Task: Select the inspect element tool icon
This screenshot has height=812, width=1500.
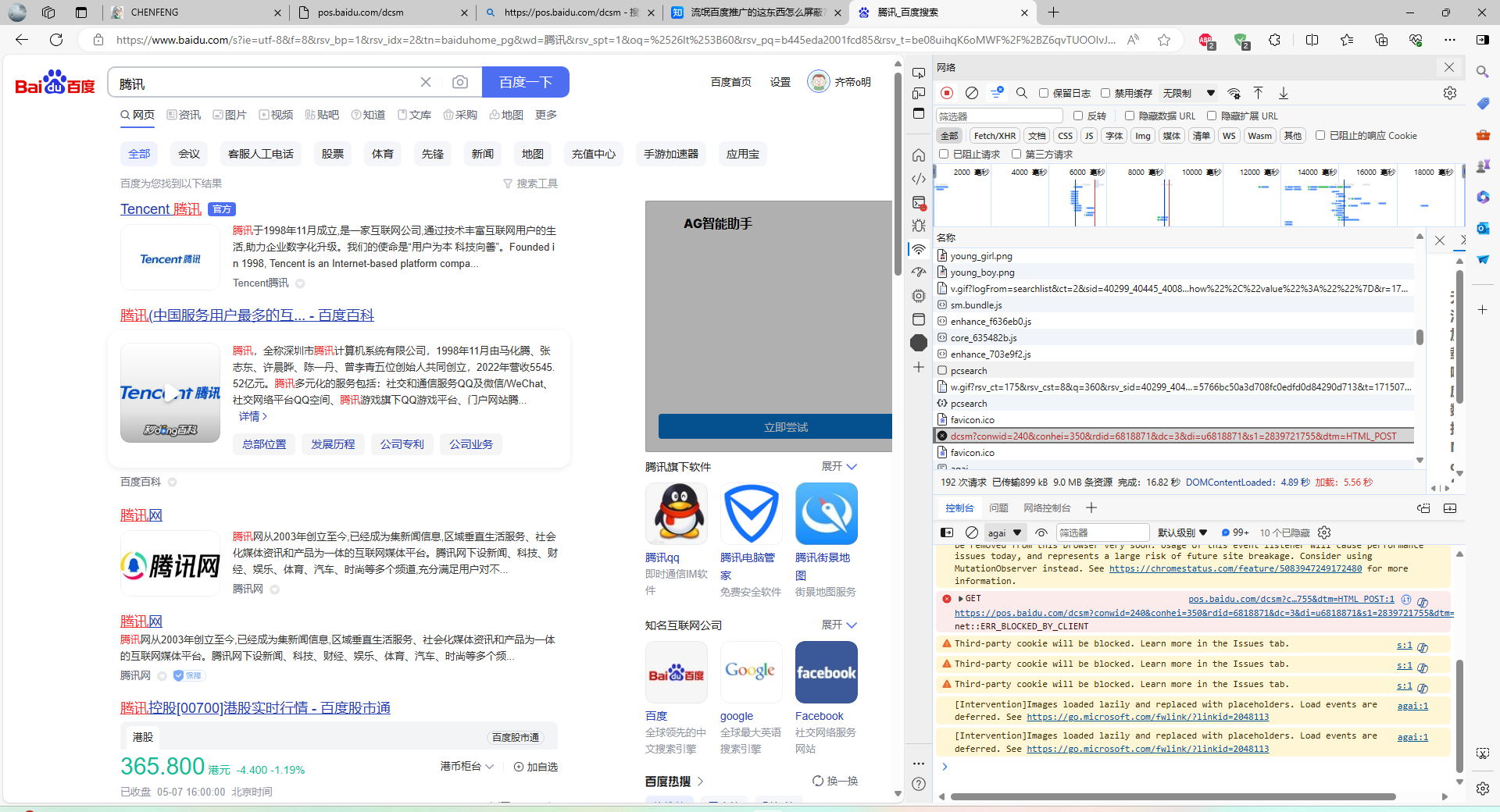Action: coord(919,73)
